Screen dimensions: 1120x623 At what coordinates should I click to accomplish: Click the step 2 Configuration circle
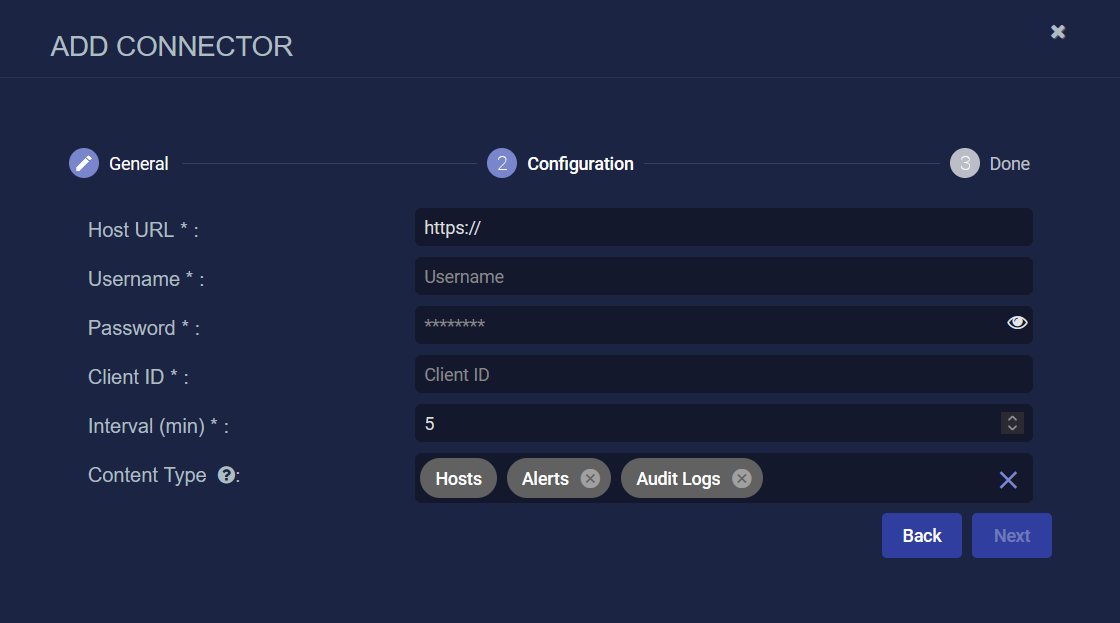(x=502, y=163)
